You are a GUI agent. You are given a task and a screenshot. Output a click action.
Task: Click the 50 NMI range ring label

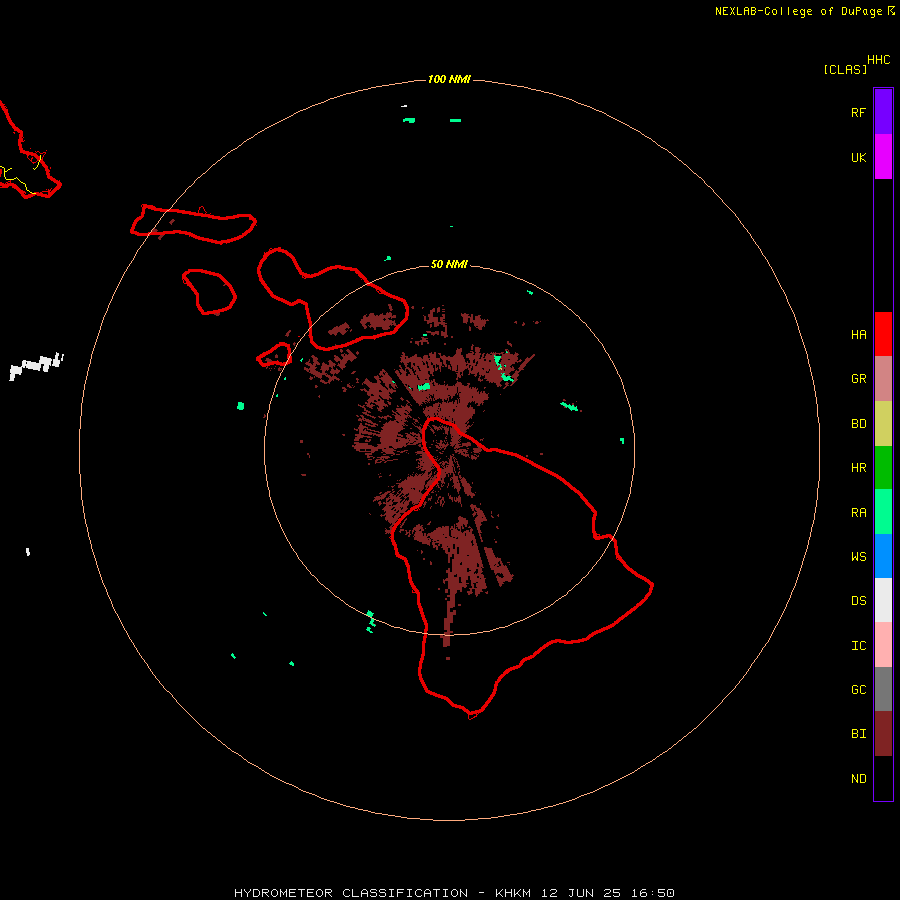[x=449, y=264]
